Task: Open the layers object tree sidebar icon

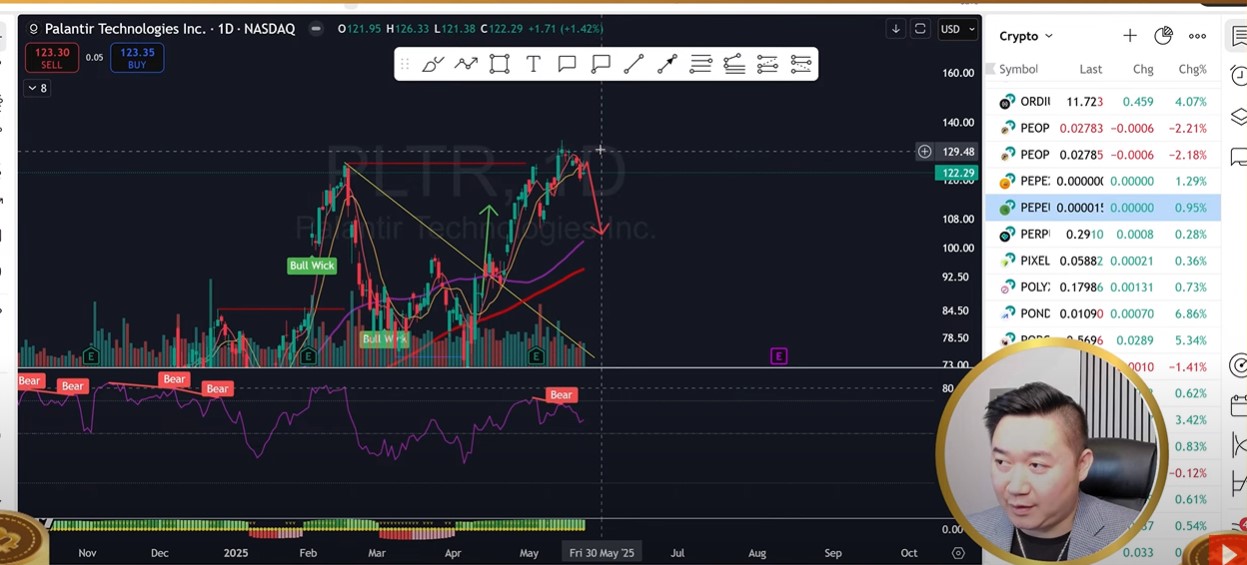Action: (x=1239, y=116)
